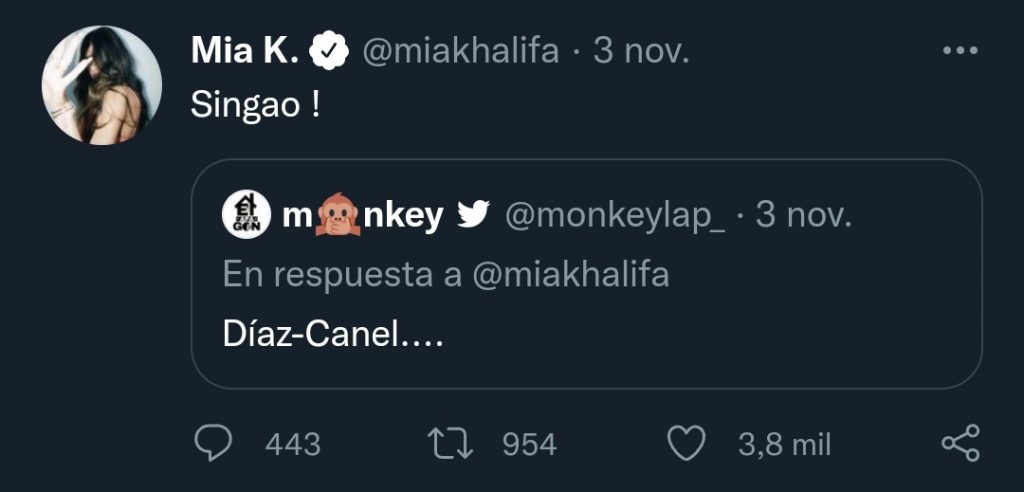Open Mia K.'s profile picture

tap(102, 85)
